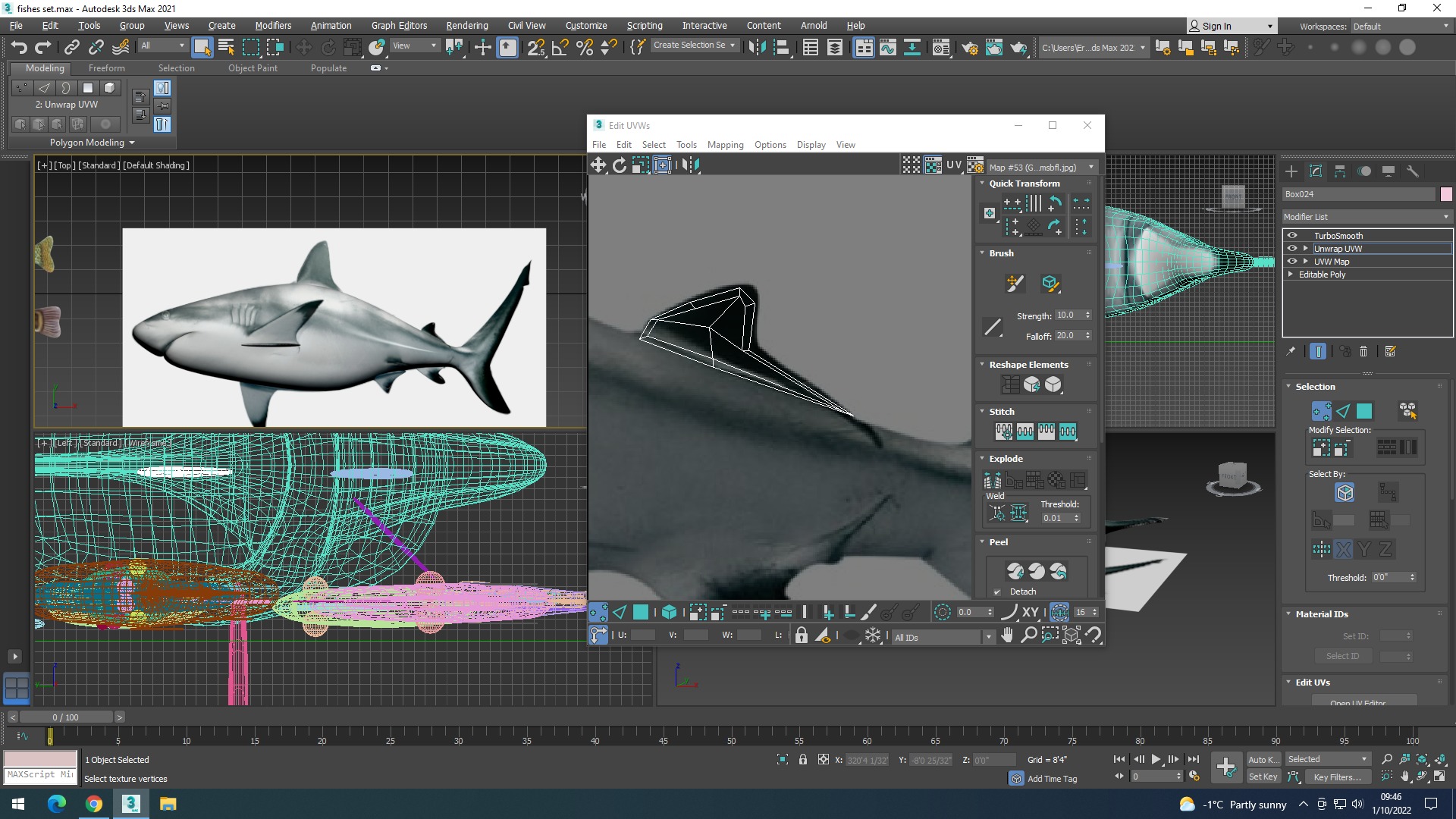Click the Select ID button
Viewport: 1456px width, 819px height.
(1342, 656)
